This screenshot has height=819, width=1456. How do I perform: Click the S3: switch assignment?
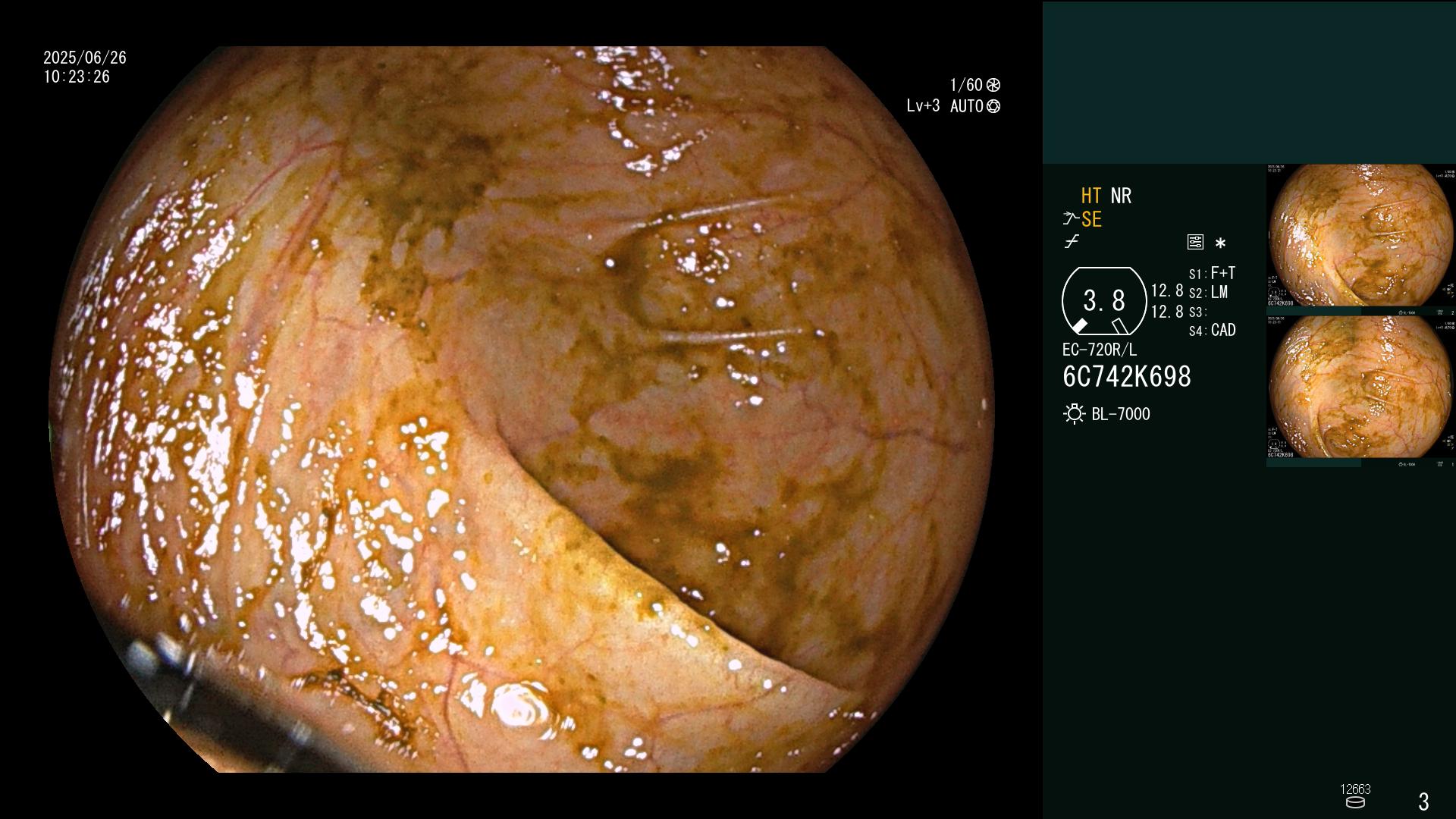coord(1197,312)
